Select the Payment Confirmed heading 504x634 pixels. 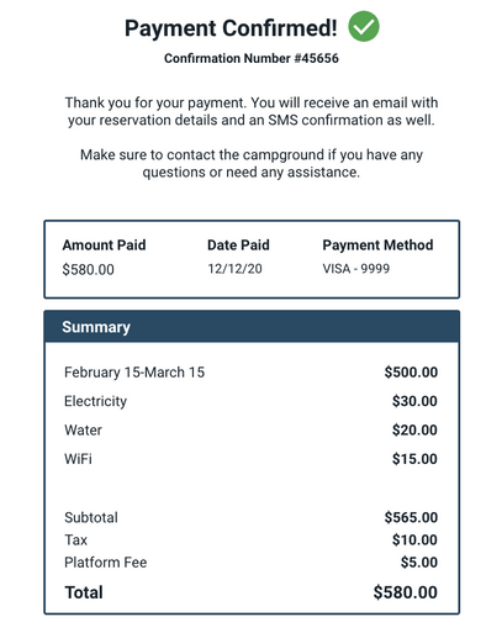[x=231, y=28]
